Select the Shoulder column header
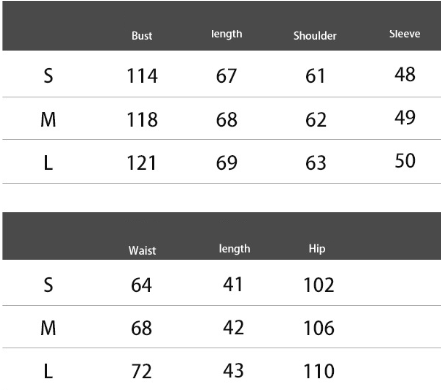441x390 pixels. pos(315,36)
